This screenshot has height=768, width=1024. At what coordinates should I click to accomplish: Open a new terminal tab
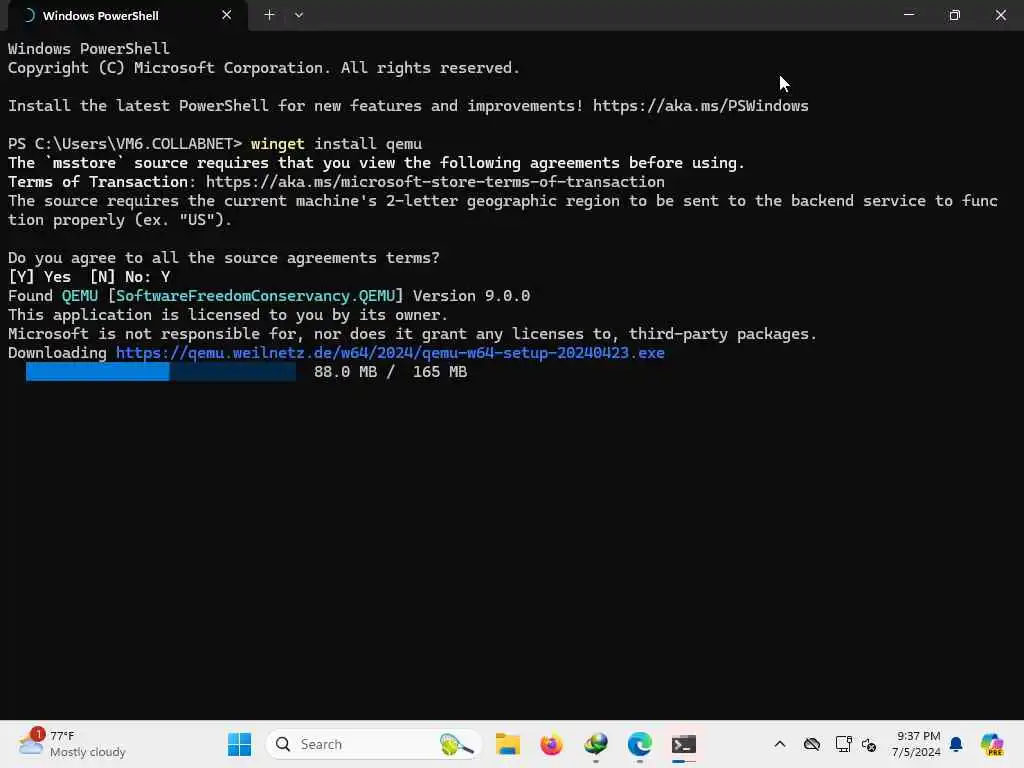pos(269,15)
